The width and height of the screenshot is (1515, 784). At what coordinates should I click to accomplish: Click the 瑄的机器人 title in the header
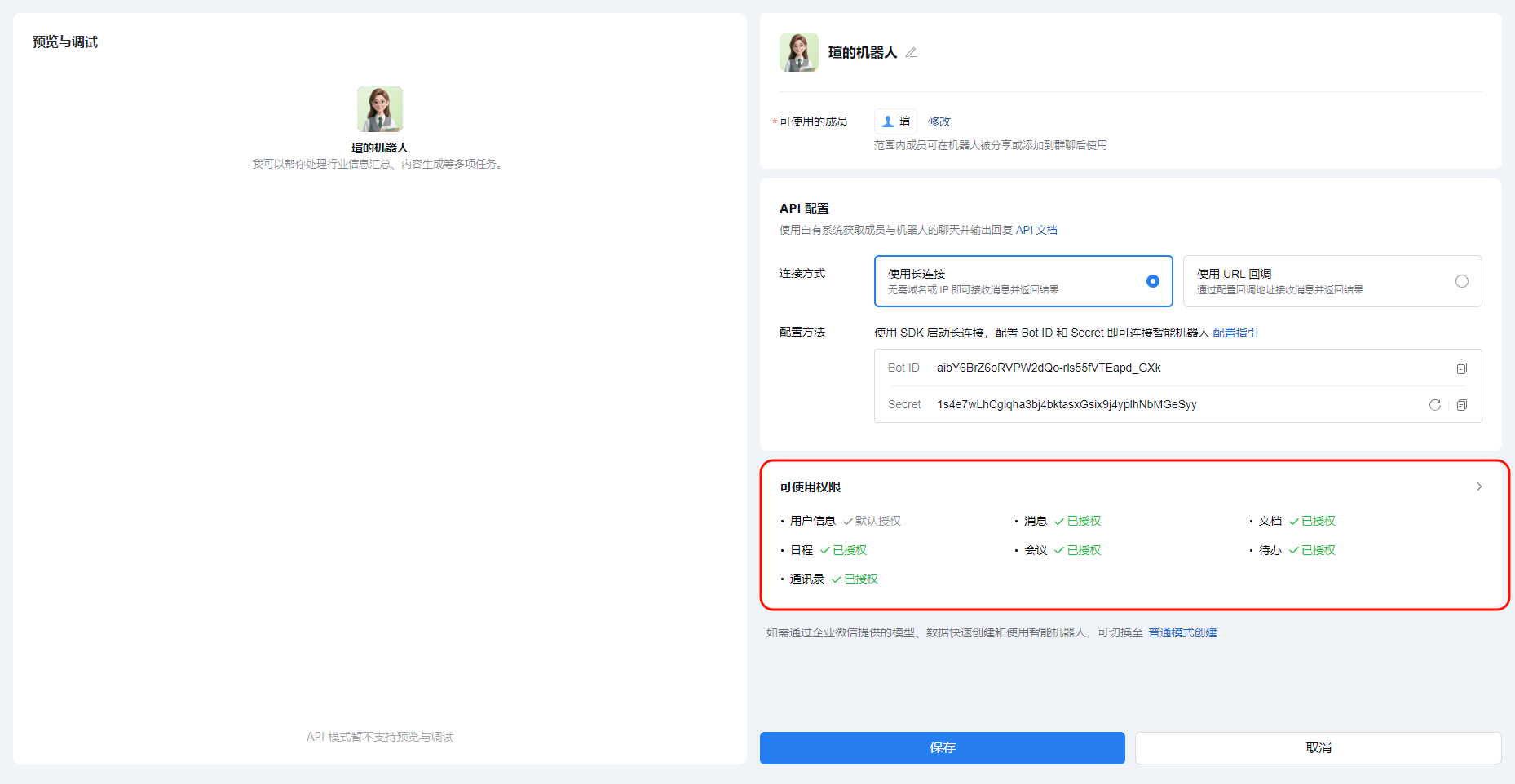pos(863,53)
